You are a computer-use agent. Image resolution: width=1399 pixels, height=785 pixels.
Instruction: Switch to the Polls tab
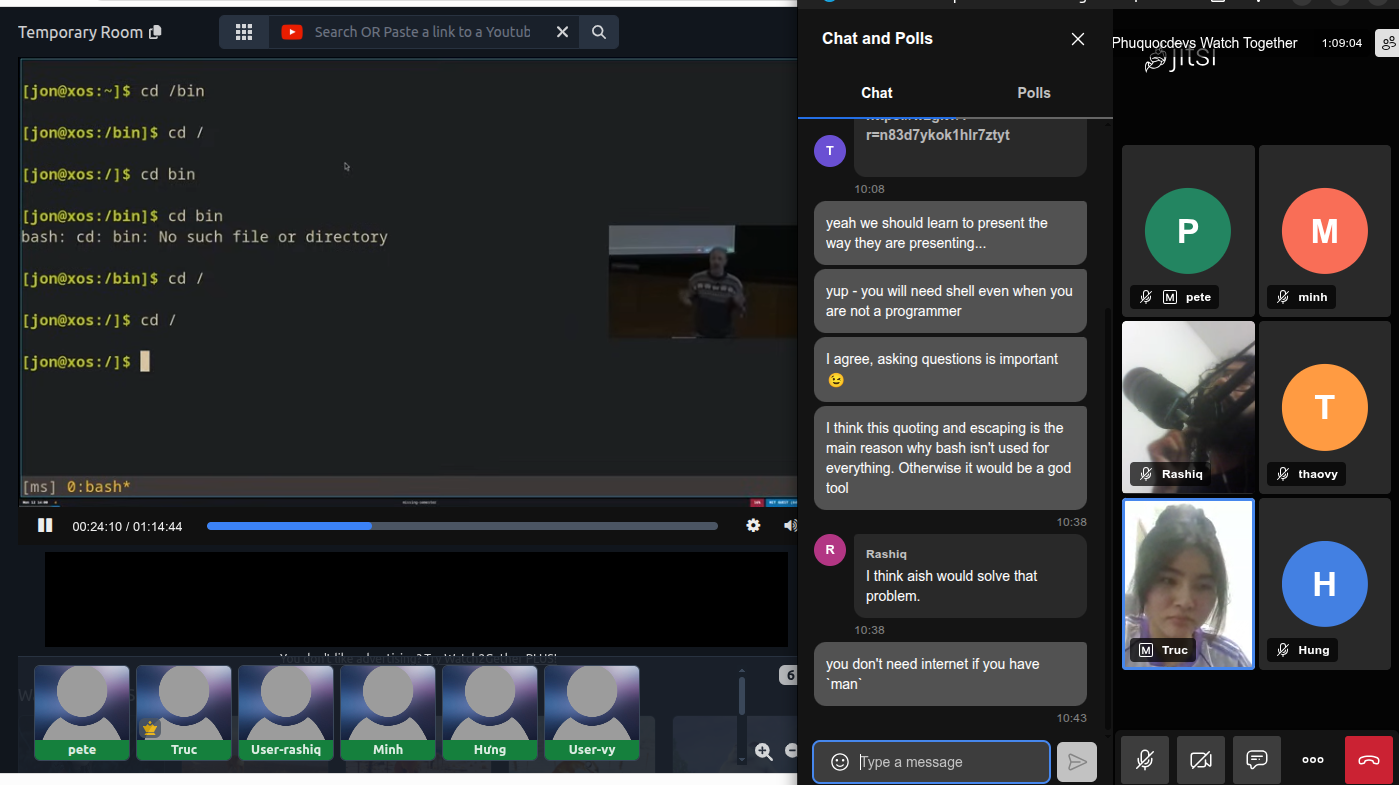pos(1033,93)
